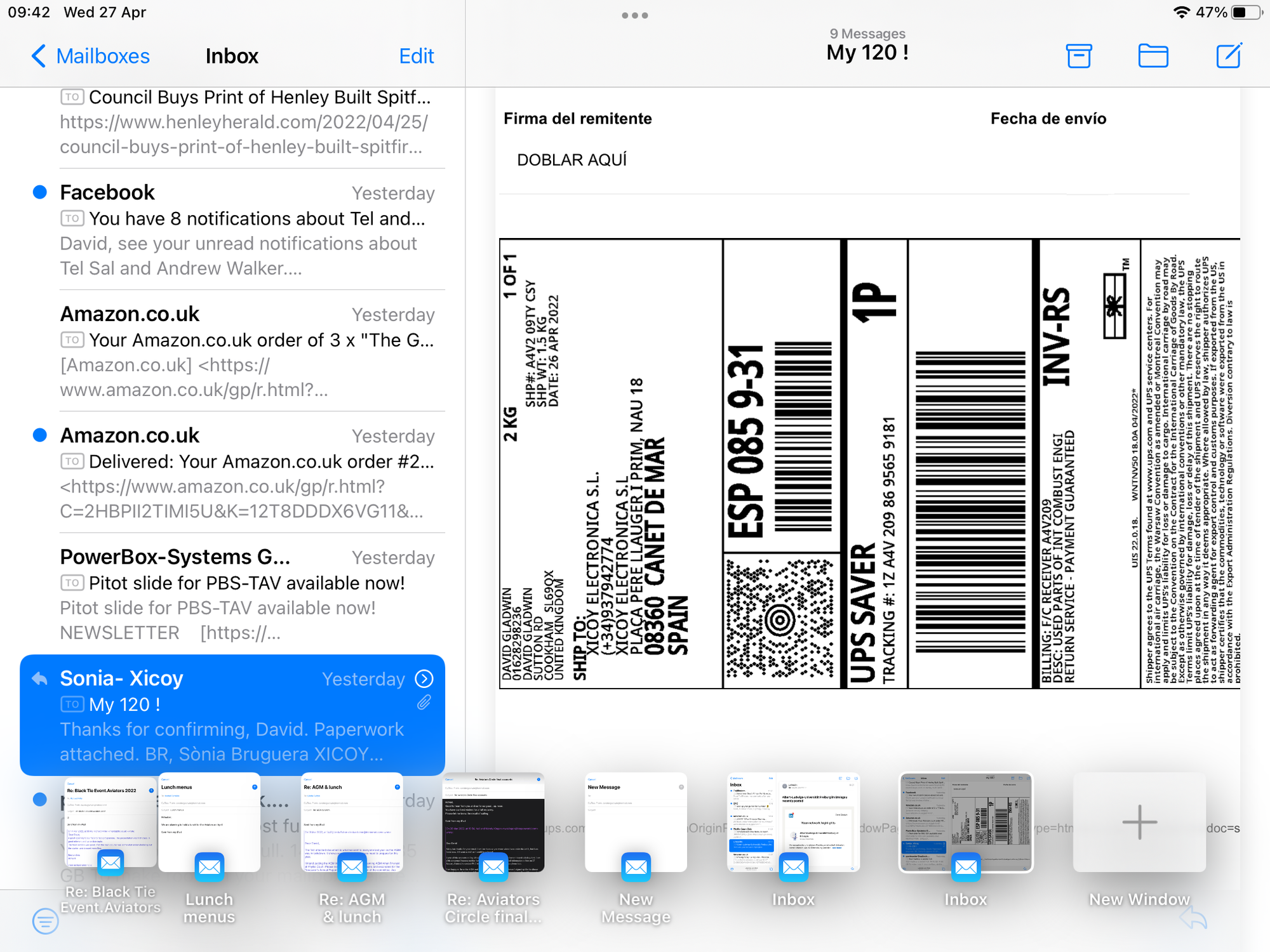Switch to Re: AGM & lunch window

pyautogui.click(x=352, y=823)
